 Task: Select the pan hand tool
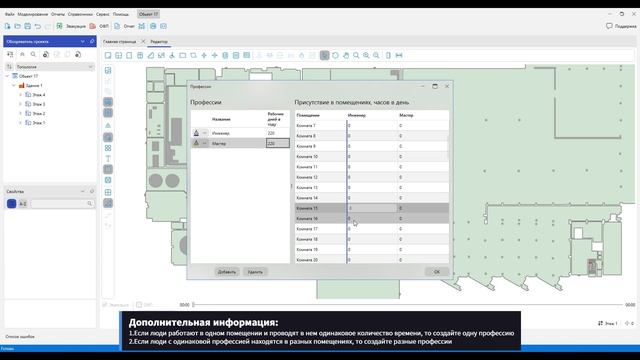[x=346, y=55]
